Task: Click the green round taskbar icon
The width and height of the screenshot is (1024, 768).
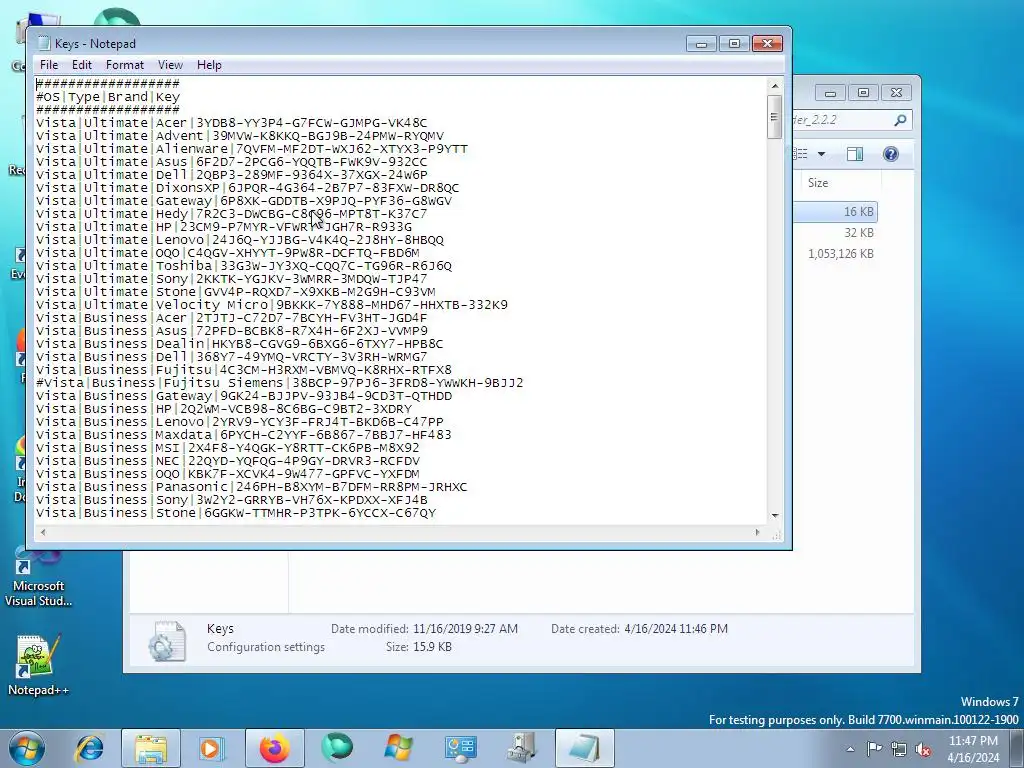Action: pos(337,748)
